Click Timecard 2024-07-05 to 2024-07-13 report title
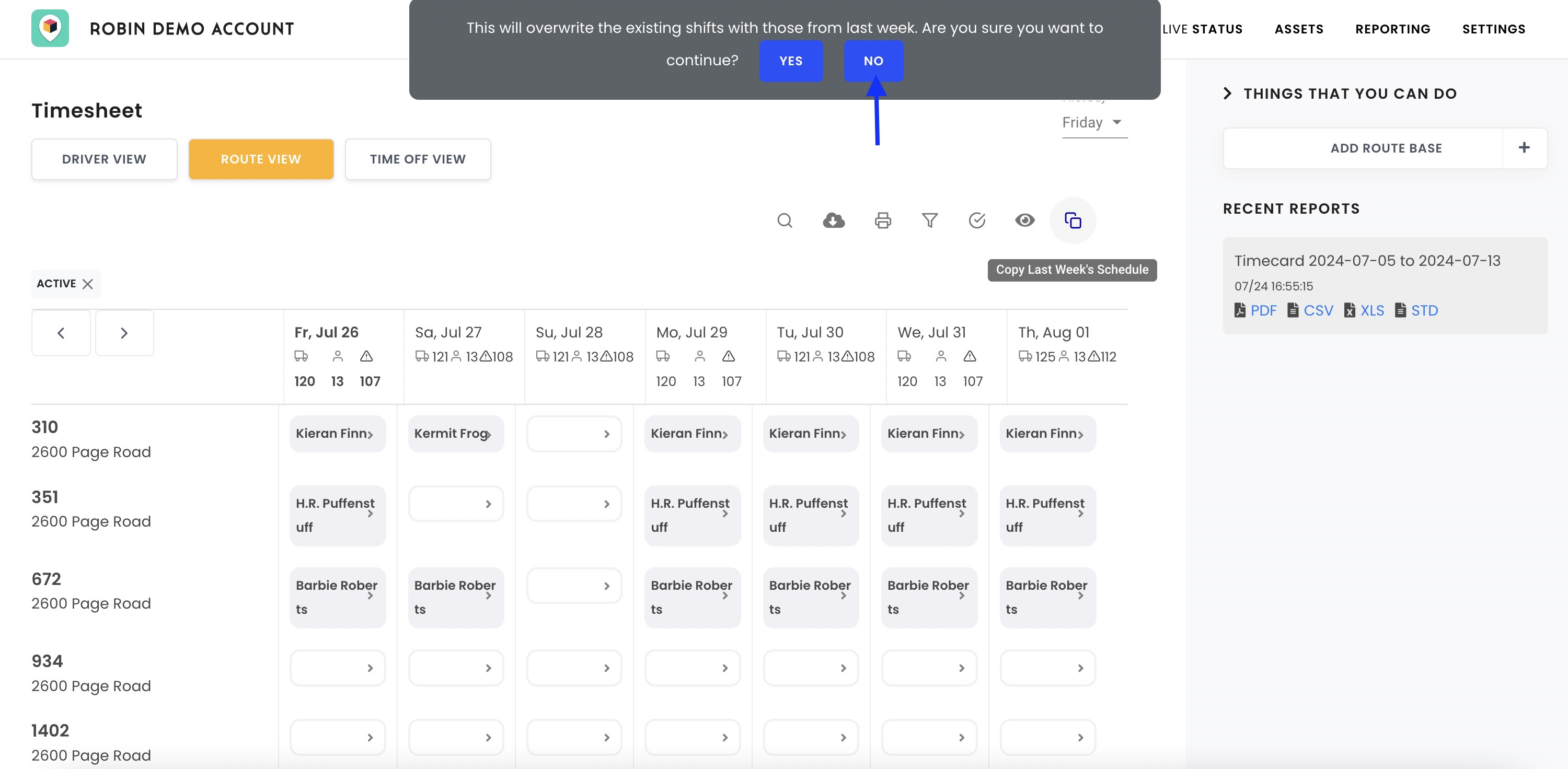The image size is (1568, 769). tap(1367, 261)
